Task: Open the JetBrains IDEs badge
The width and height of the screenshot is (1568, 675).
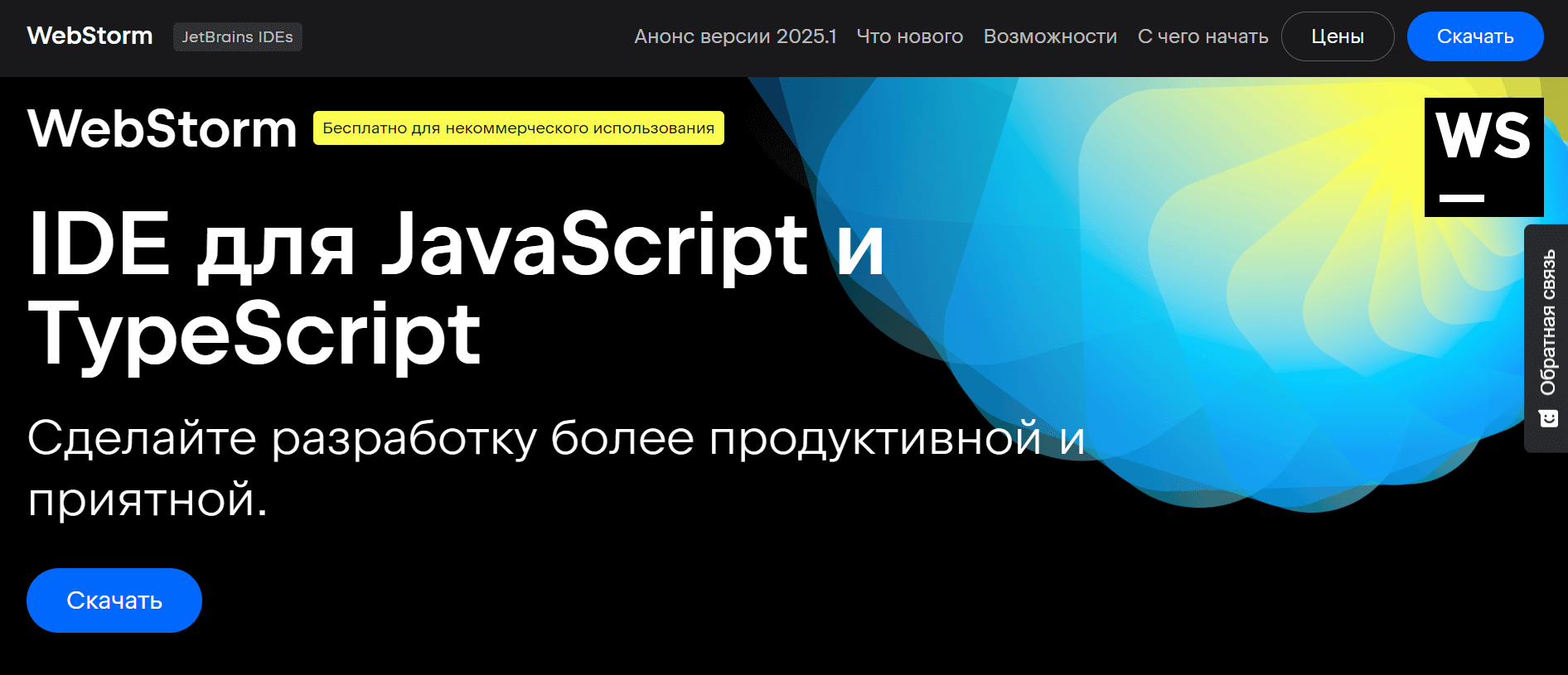Action: (237, 37)
